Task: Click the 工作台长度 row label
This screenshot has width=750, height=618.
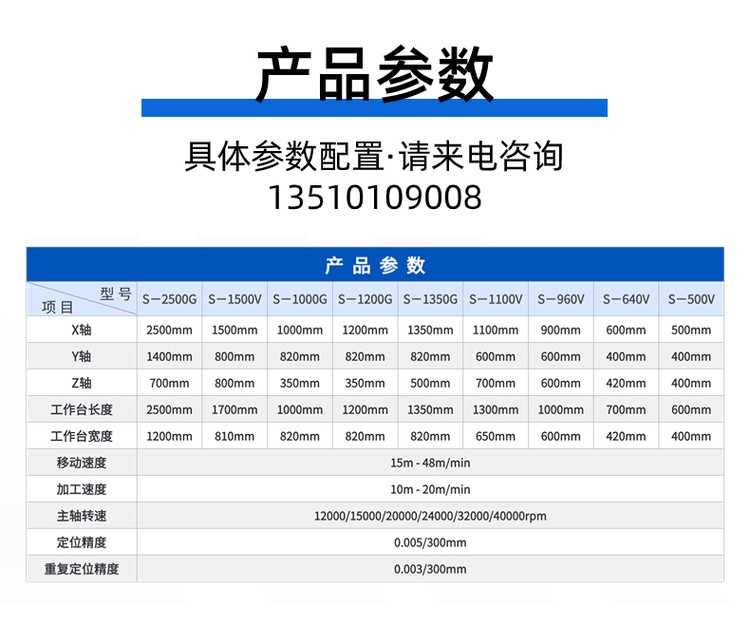Action: [81, 410]
